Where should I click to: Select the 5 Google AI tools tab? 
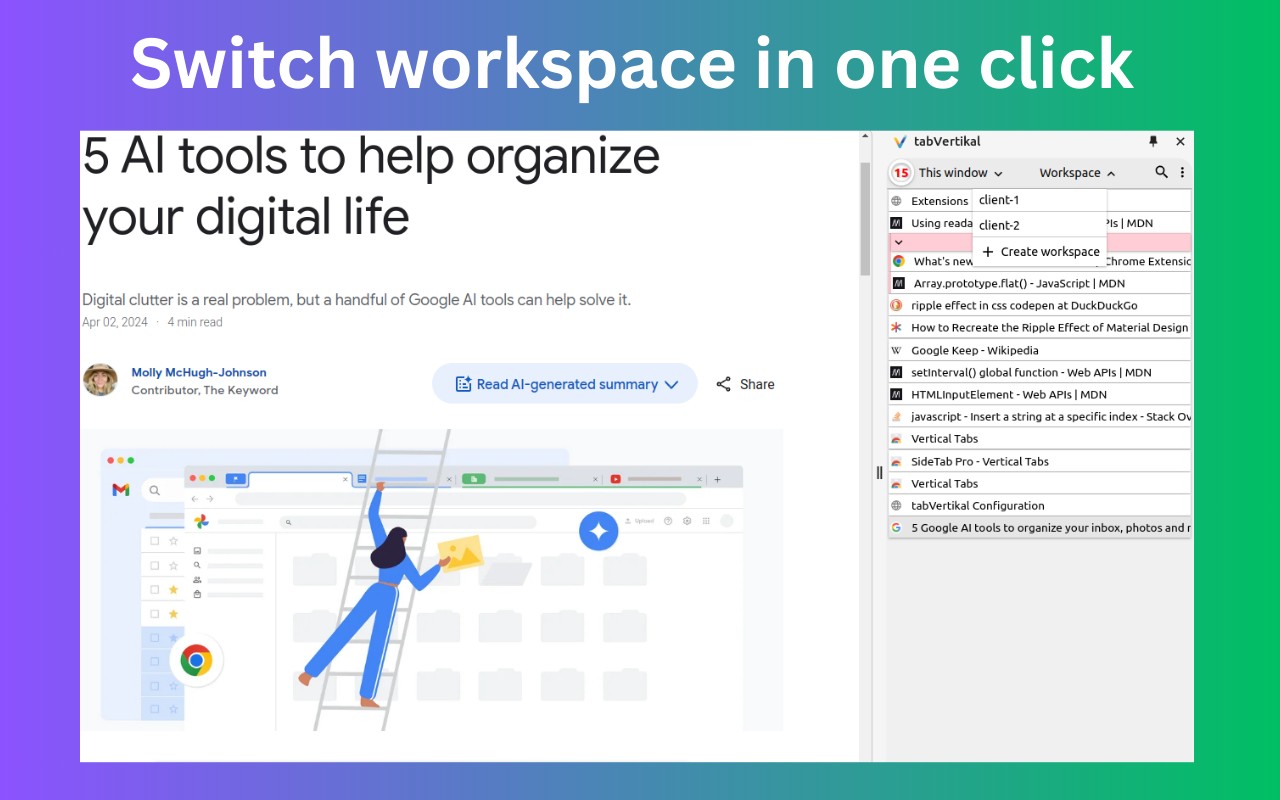tap(1040, 527)
